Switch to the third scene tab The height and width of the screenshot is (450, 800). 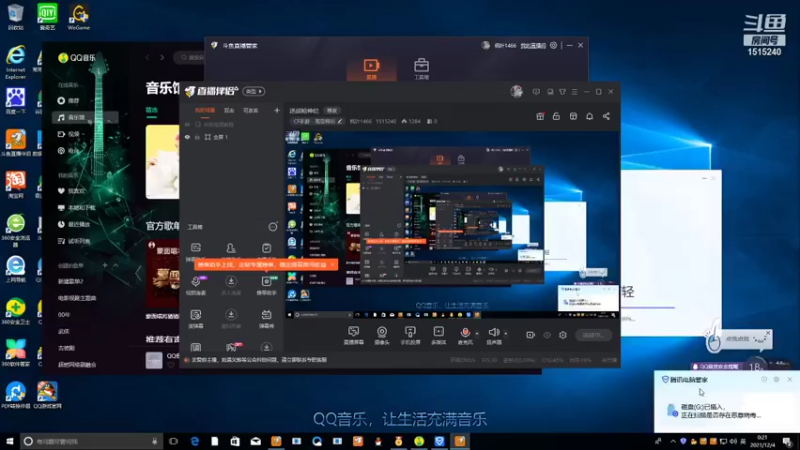[x=251, y=110]
